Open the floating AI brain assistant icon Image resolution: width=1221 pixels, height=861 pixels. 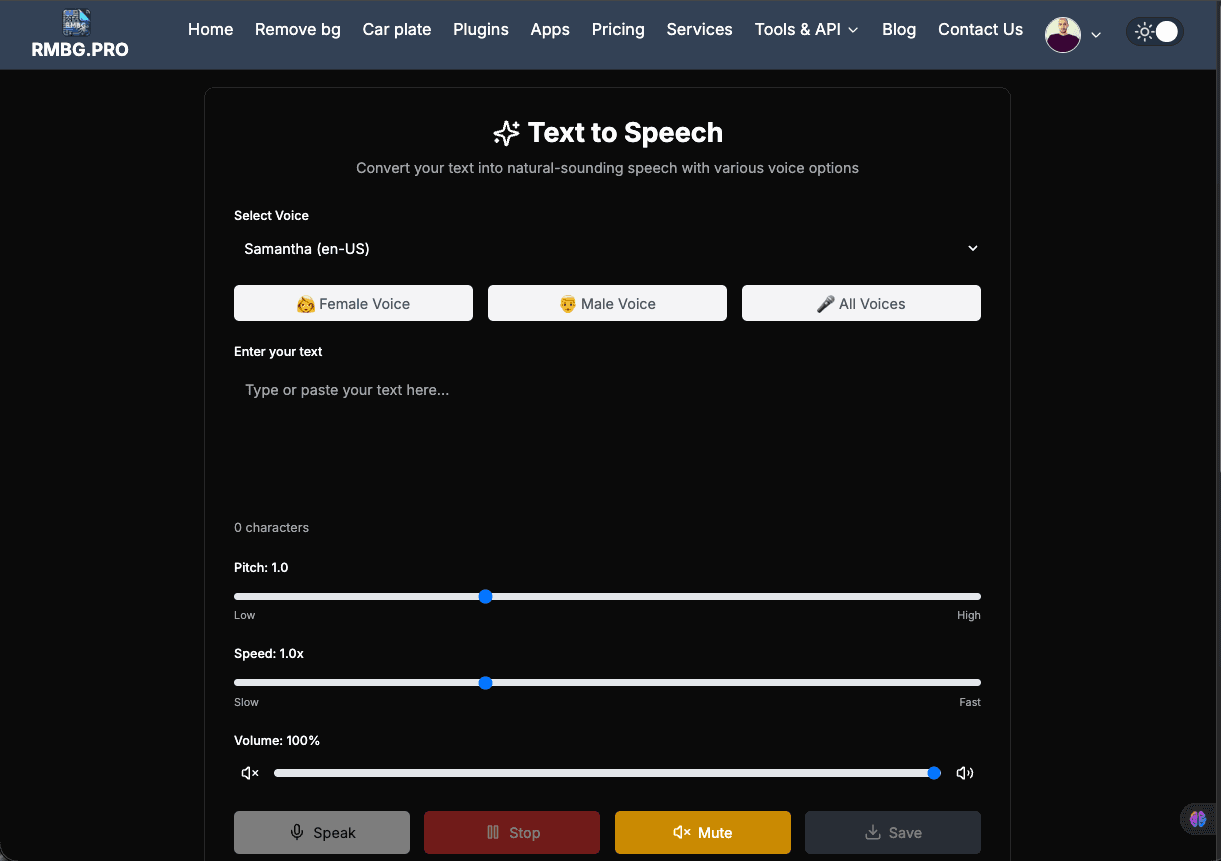coord(1198,818)
